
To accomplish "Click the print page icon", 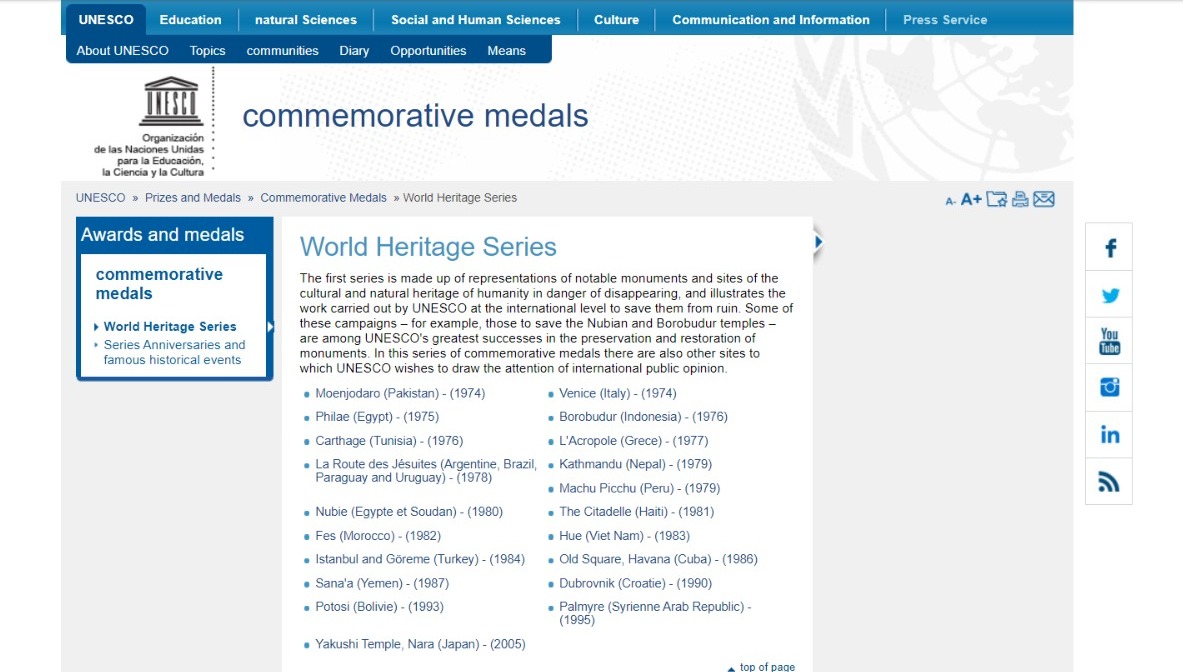I will (x=1020, y=199).
